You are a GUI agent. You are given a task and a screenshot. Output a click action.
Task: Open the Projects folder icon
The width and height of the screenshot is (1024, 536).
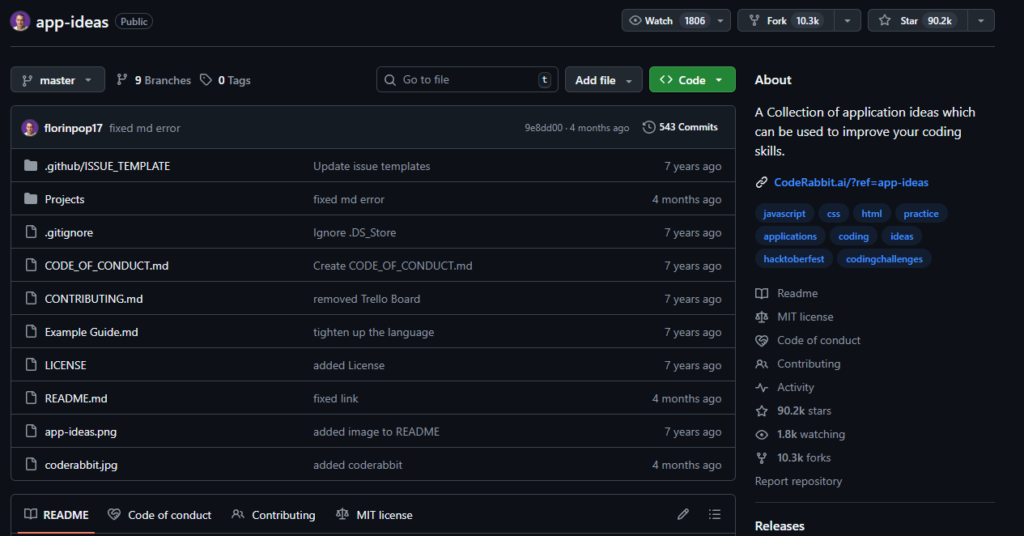coord(30,199)
